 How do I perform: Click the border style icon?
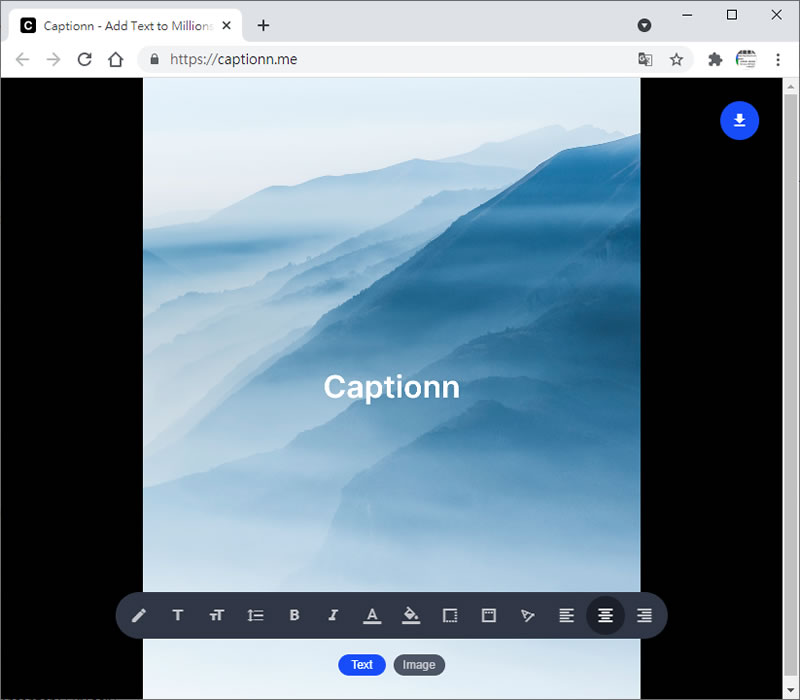[x=450, y=615]
